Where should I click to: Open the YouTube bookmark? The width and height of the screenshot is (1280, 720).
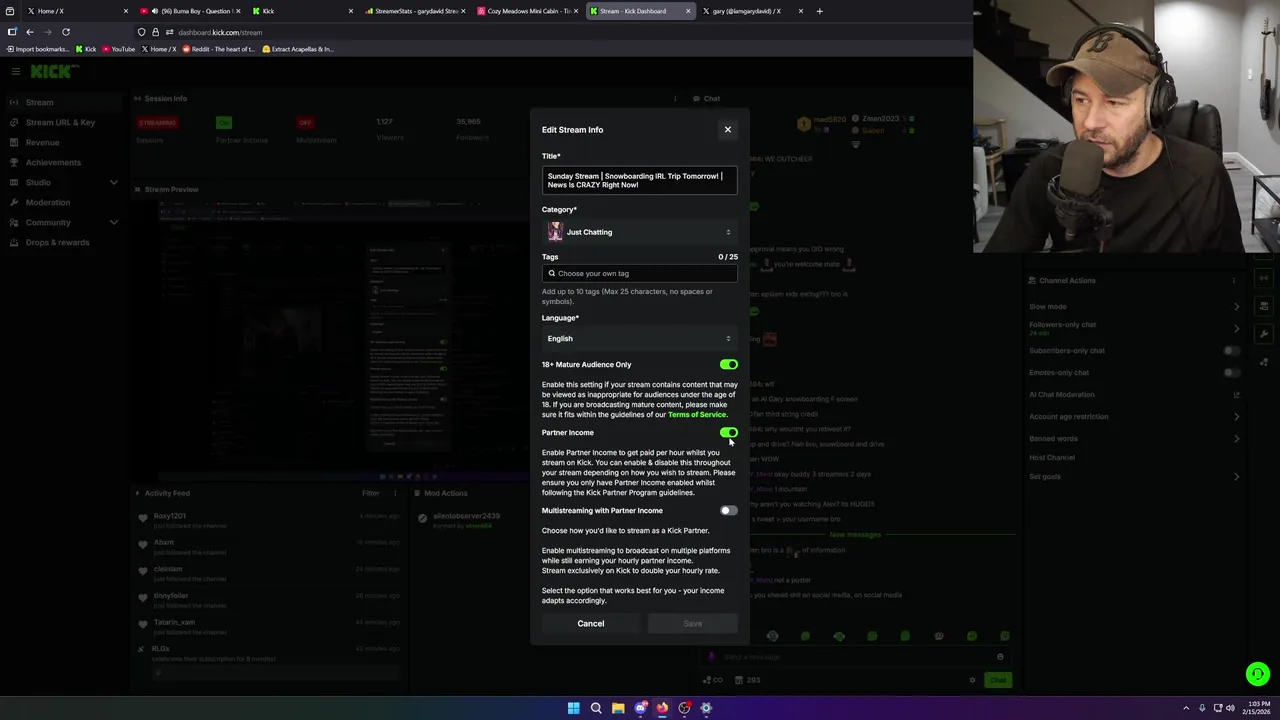tap(119, 49)
